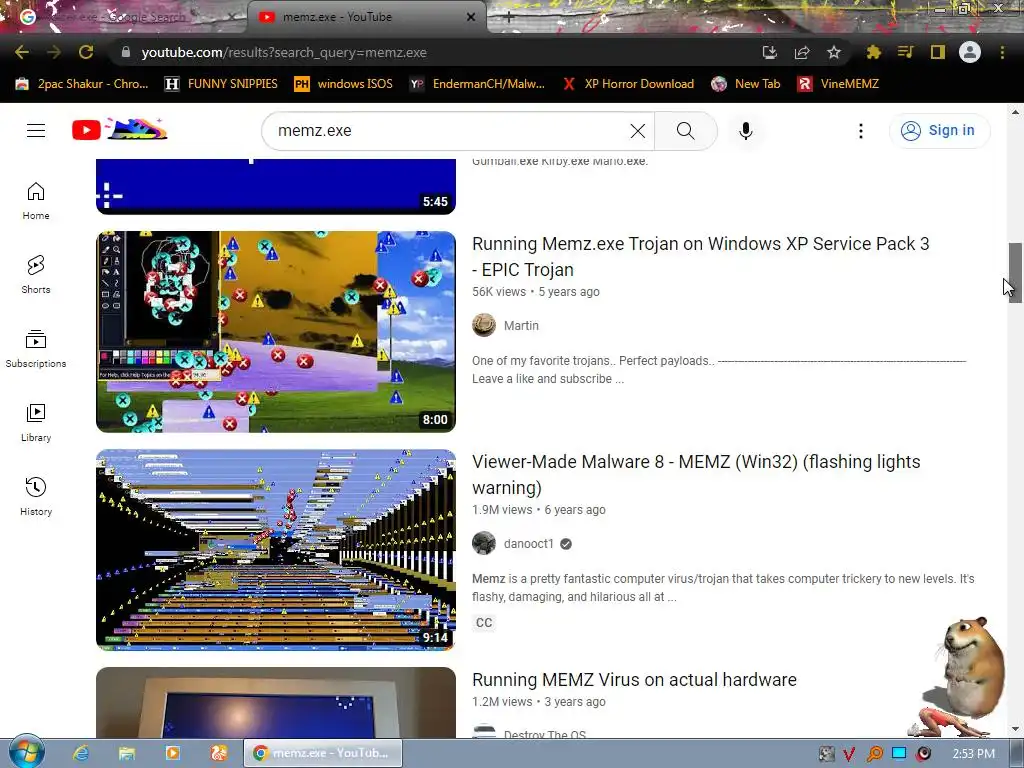Open title Viewer-Made Malware 8 - MEMZ

pyautogui.click(x=696, y=475)
